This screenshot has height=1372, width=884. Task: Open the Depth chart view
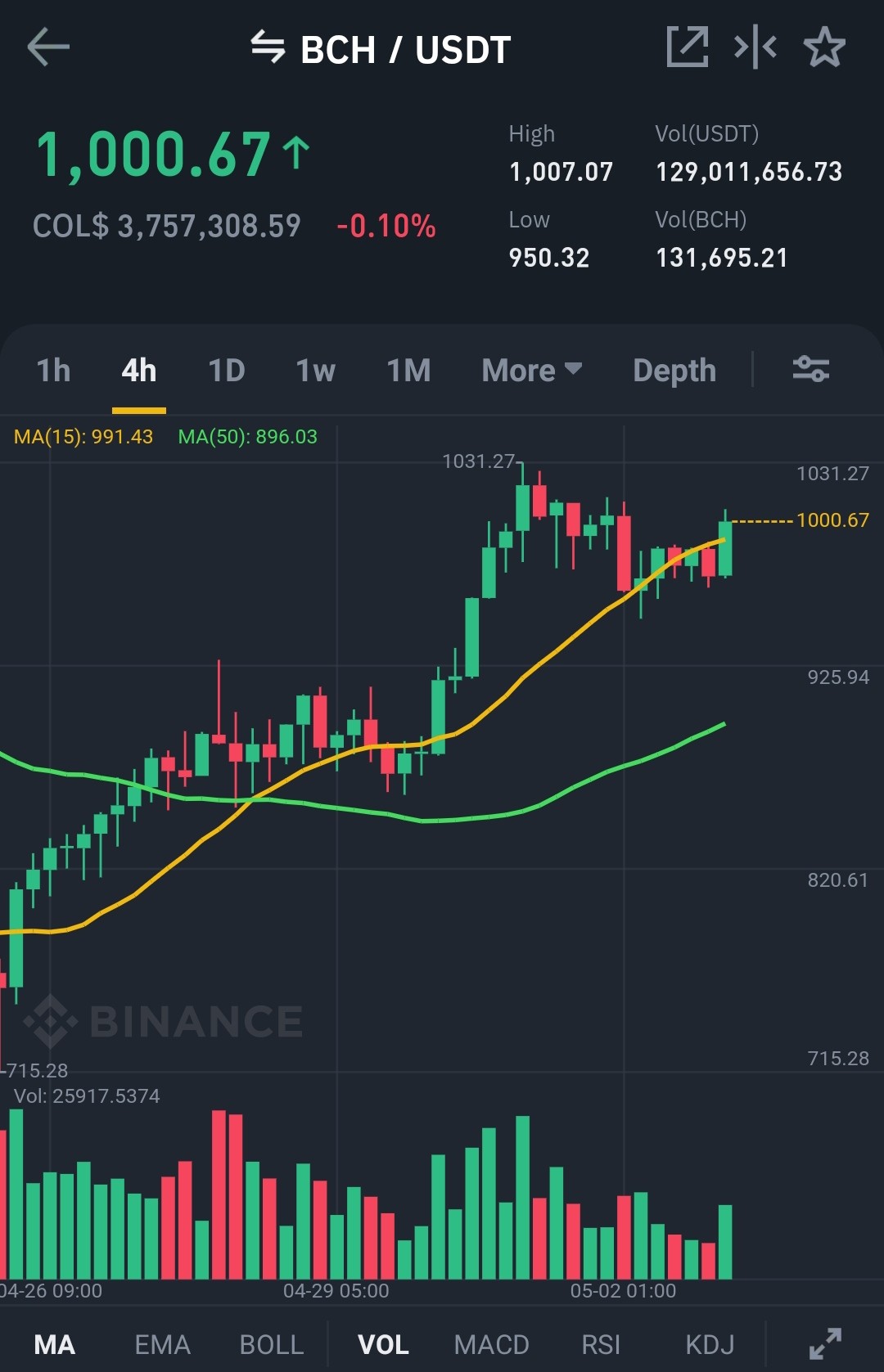click(x=674, y=370)
